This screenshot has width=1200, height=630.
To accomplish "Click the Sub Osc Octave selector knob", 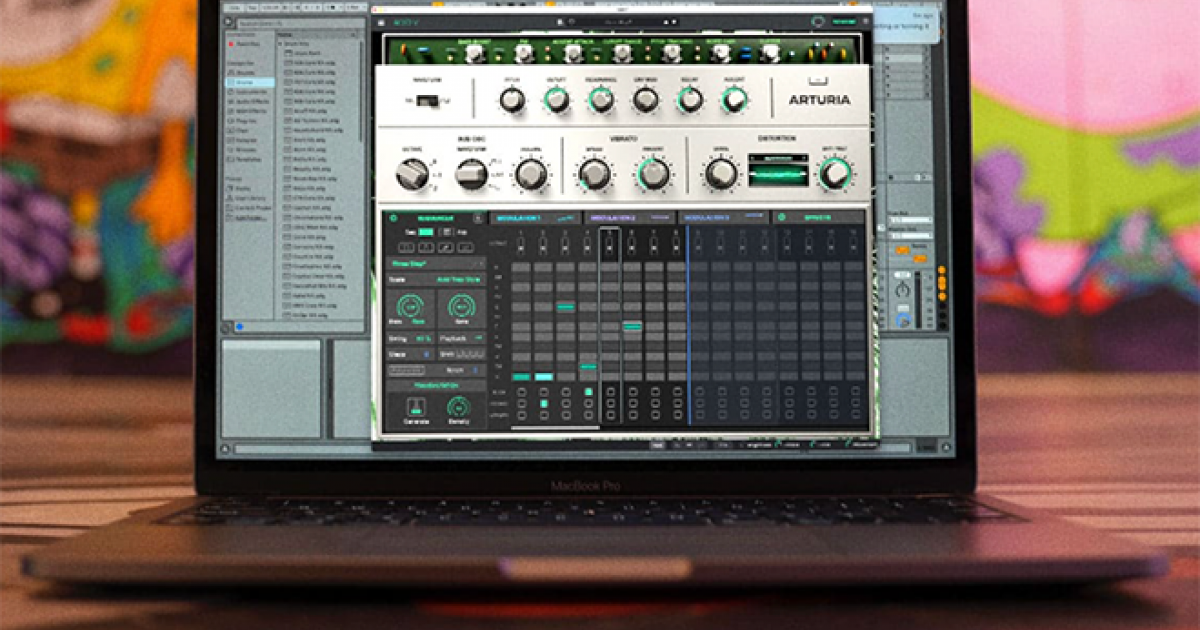I will [x=411, y=175].
